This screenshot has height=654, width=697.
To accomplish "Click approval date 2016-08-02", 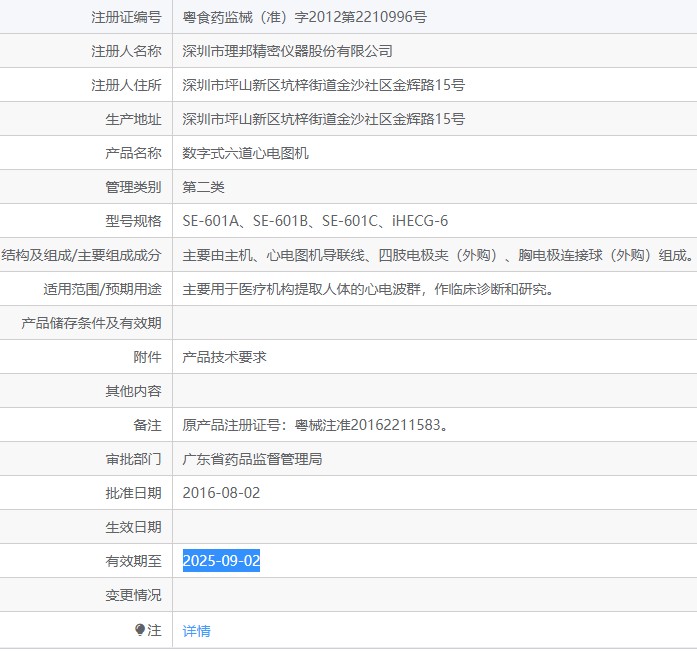I will 221,493.
